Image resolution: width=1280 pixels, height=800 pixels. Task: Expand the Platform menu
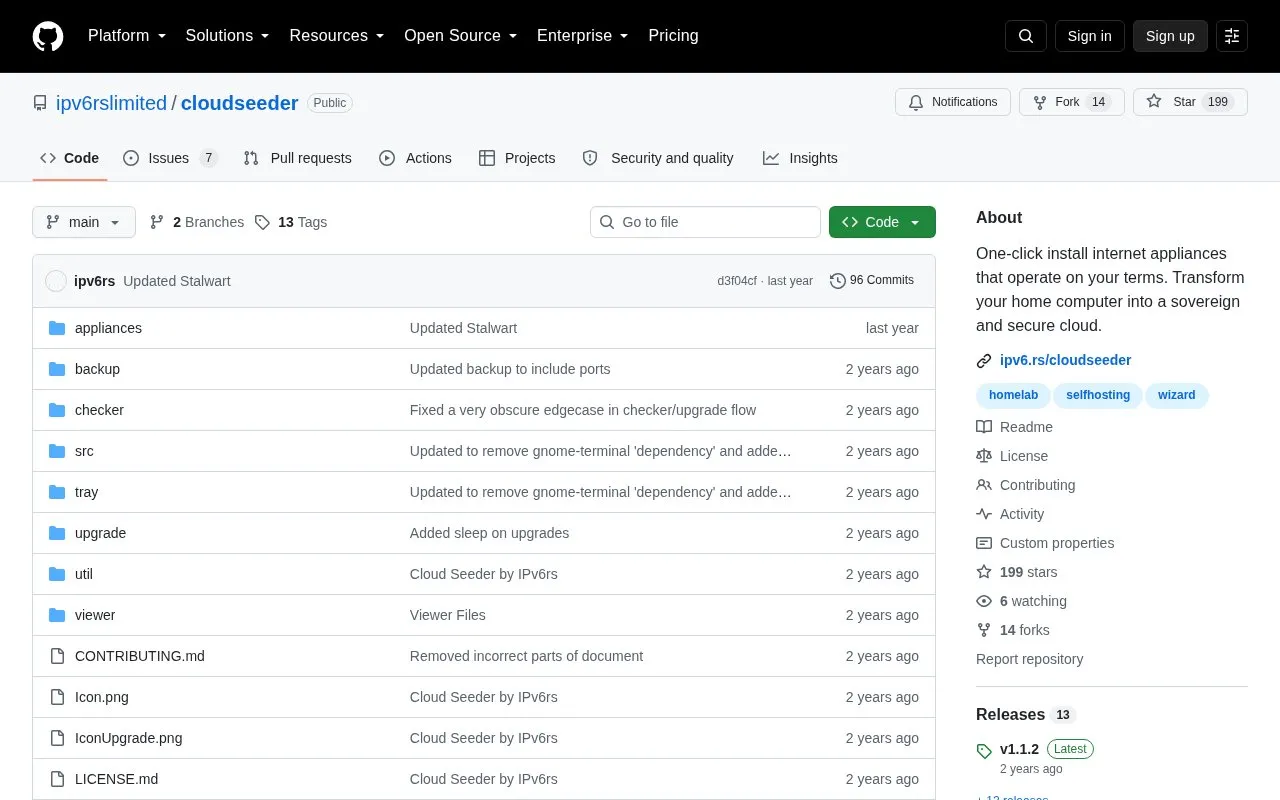127,36
